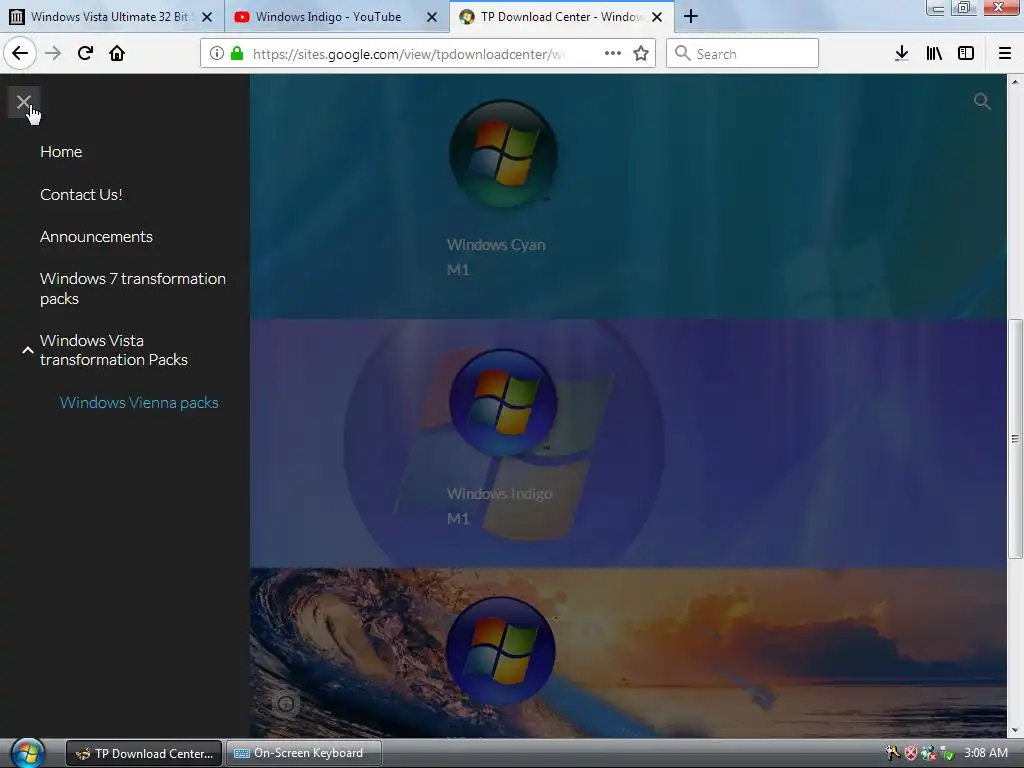The width and height of the screenshot is (1024, 768).
Task: Click the Windows Cyan orb logo
Action: point(503,153)
